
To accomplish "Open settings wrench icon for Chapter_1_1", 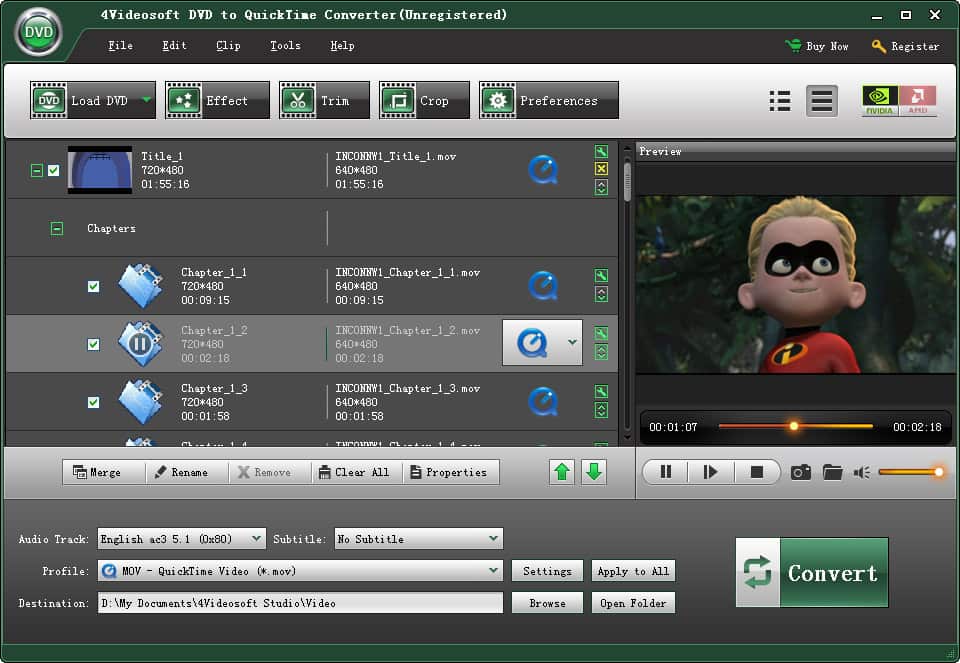I will (601, 276).
